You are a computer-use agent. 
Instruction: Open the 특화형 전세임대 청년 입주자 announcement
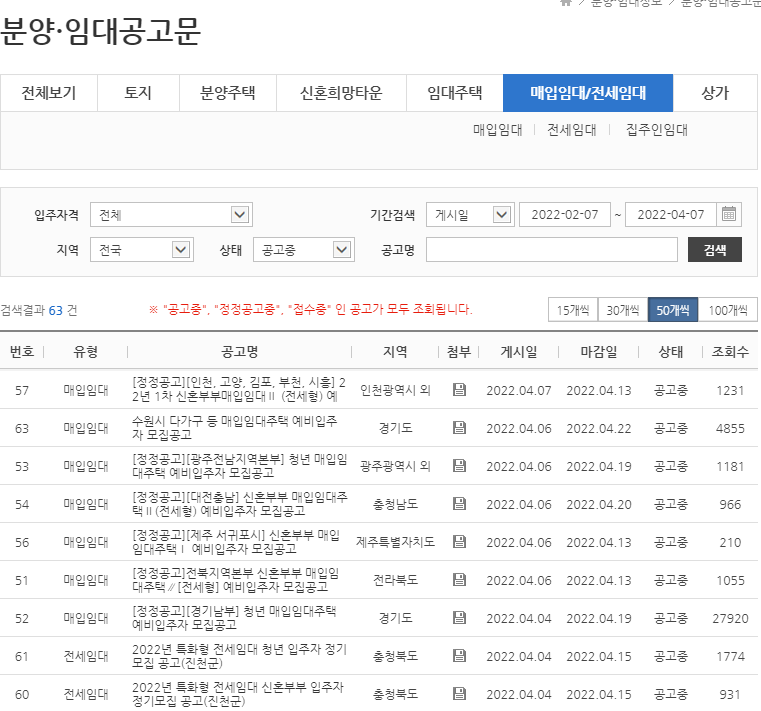pyautogui.click(x=239, y=656)
